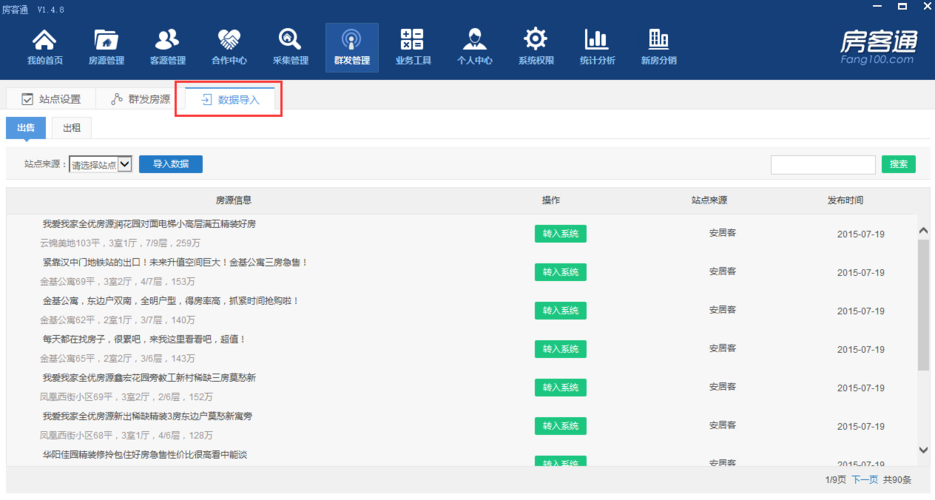Click scrollbar down arrow in listing table
Screen dimensions: 935x500
coord(924,450)
